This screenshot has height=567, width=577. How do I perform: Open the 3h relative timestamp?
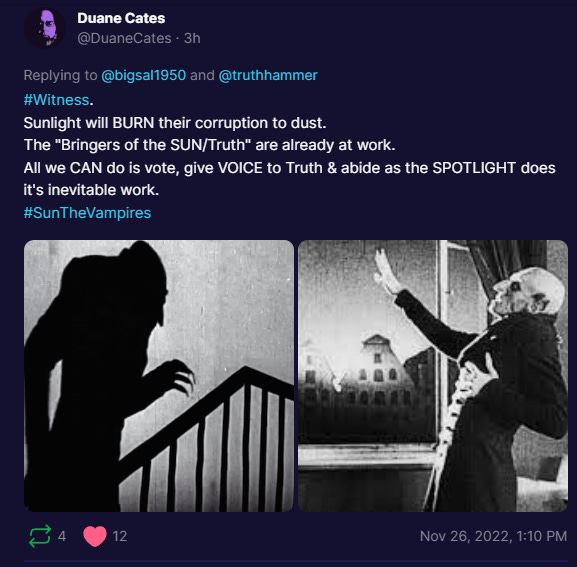tap(192, 38)
